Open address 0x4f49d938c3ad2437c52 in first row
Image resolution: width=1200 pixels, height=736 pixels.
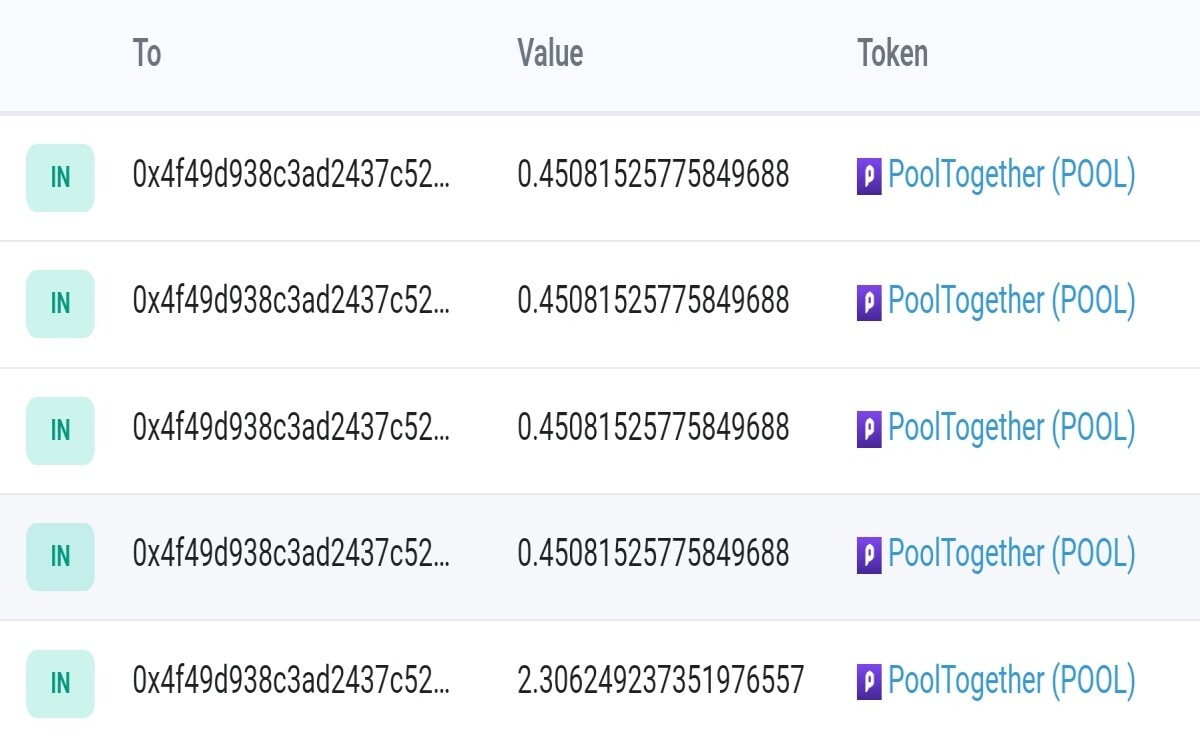[291, 176]
